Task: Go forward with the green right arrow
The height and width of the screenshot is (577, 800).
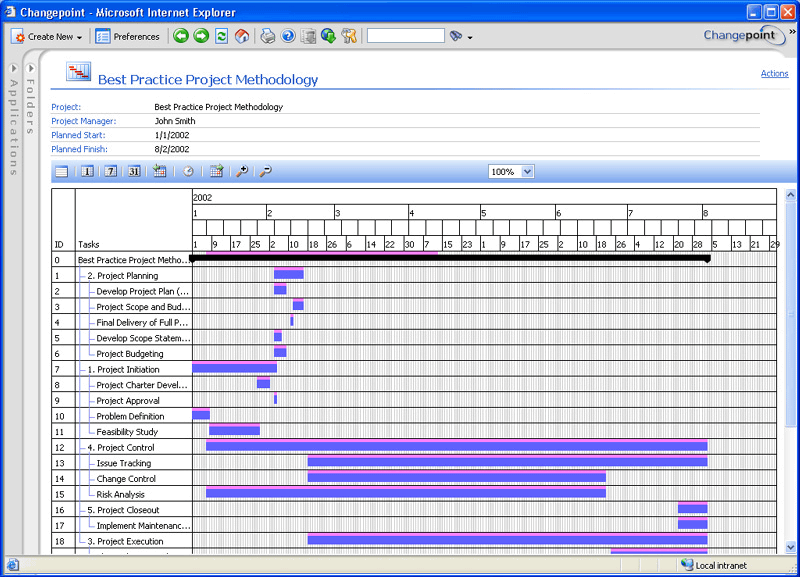Action: 201,36
